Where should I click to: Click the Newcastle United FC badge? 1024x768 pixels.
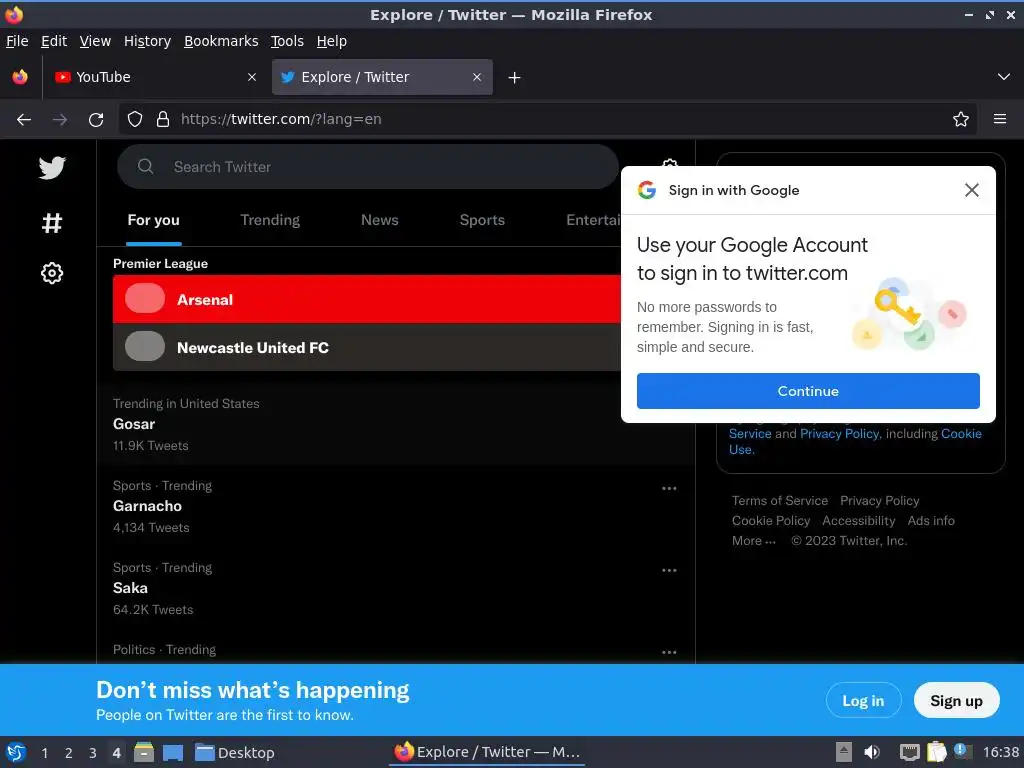tap(145, 347)
